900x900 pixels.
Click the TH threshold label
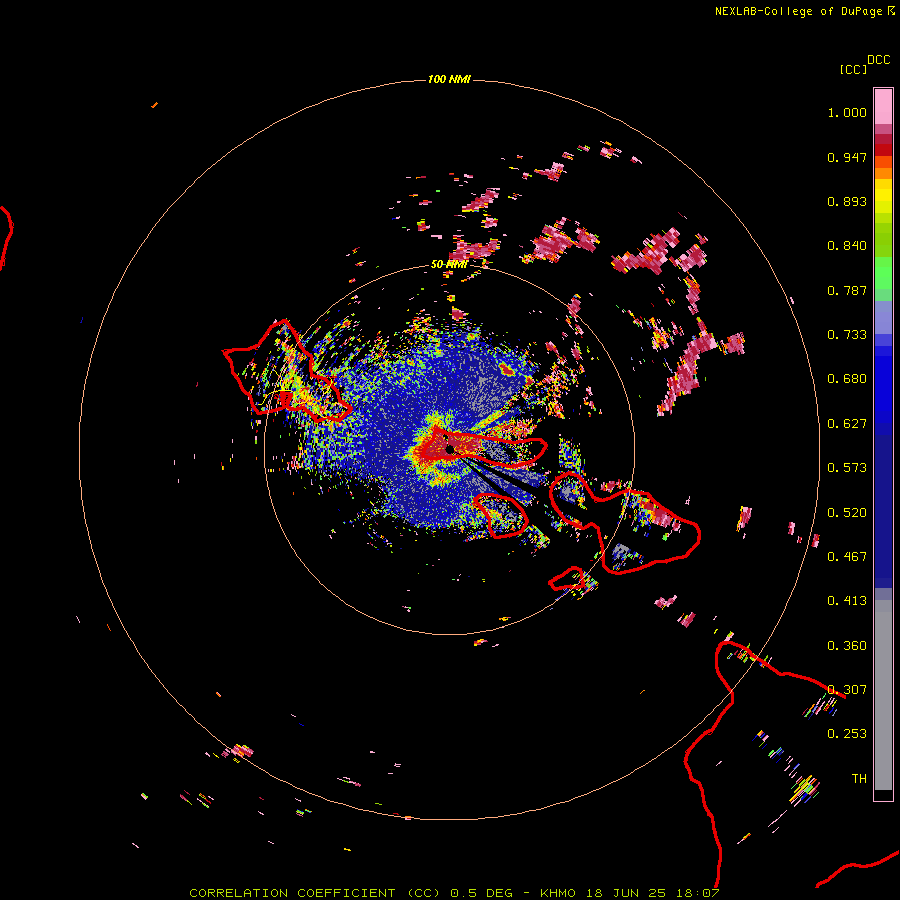(859, 779)
